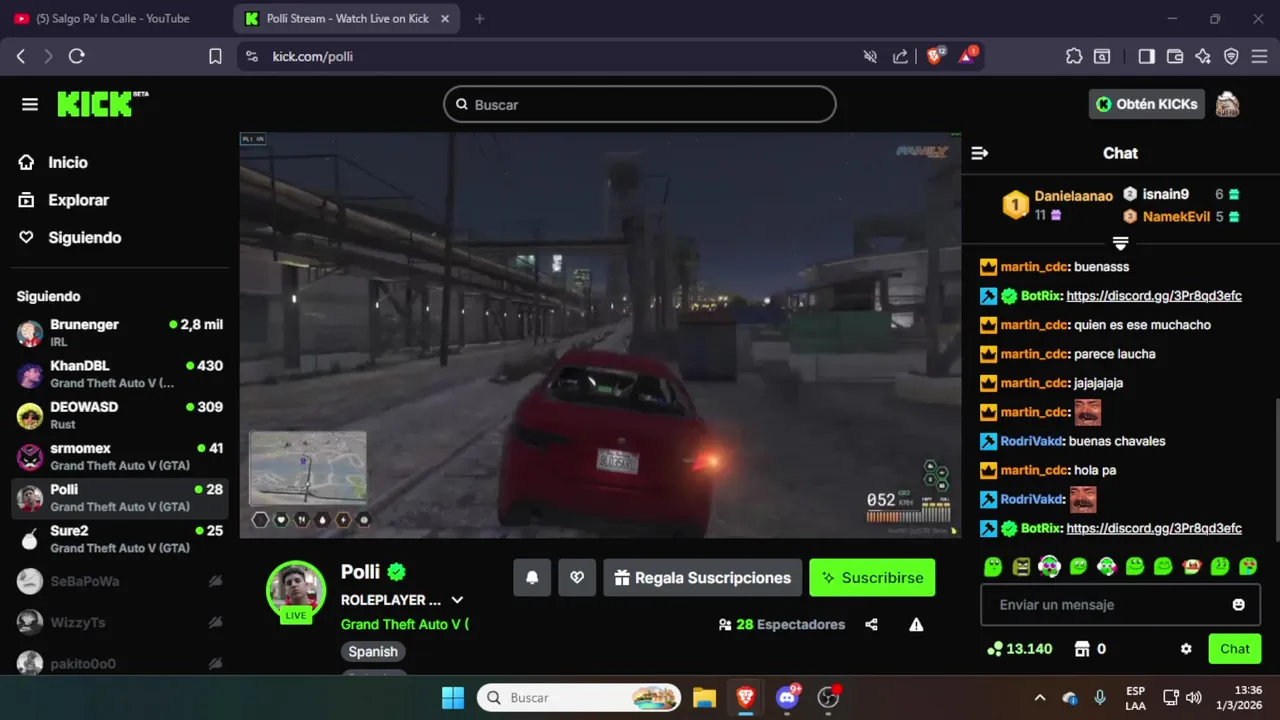Click the Suscribirse button
Image resolution: width=1280 pixels, height=720 pixels.
click(x=872, y=578)
